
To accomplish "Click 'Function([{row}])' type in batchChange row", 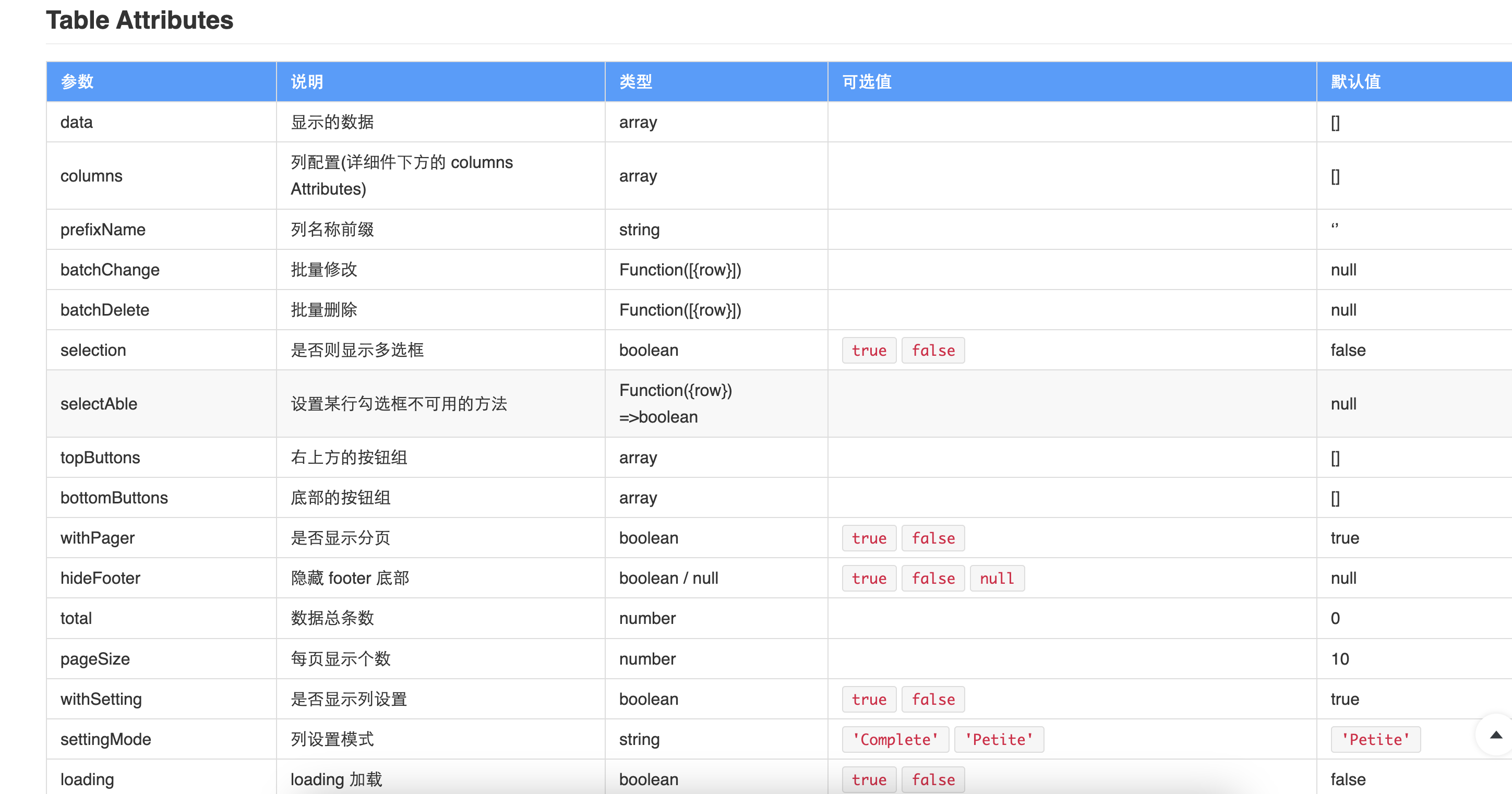I will 680,270.
